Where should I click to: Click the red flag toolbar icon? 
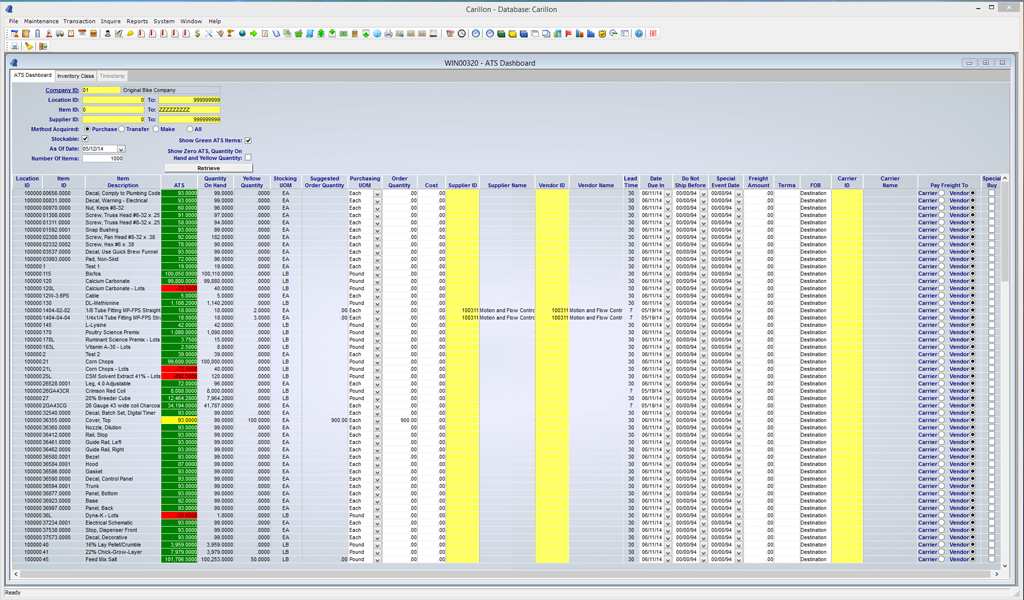[568, 34]
